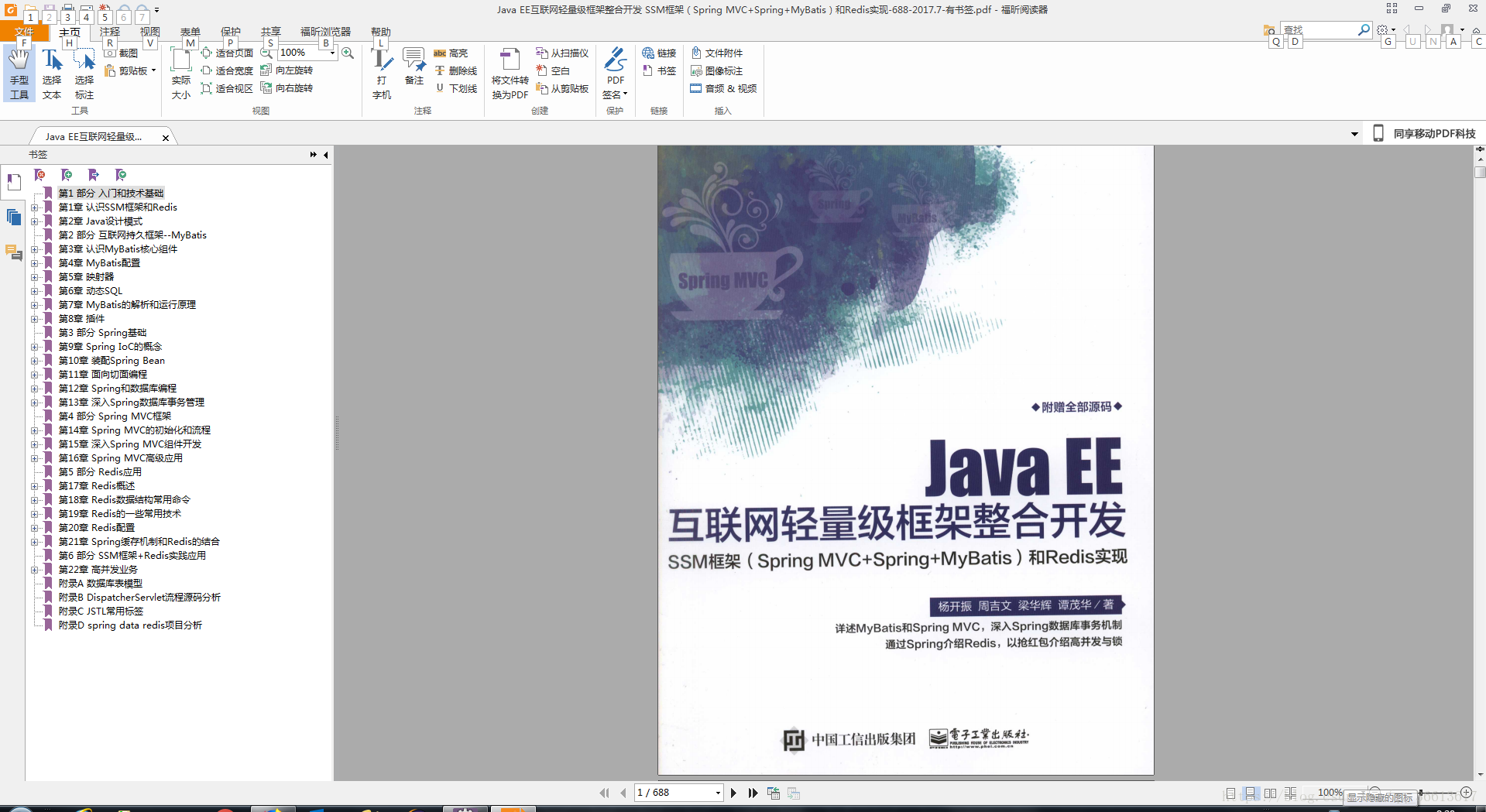
Task: Click the Snapshot (截图) tool
Action: [x=122, y=53]
